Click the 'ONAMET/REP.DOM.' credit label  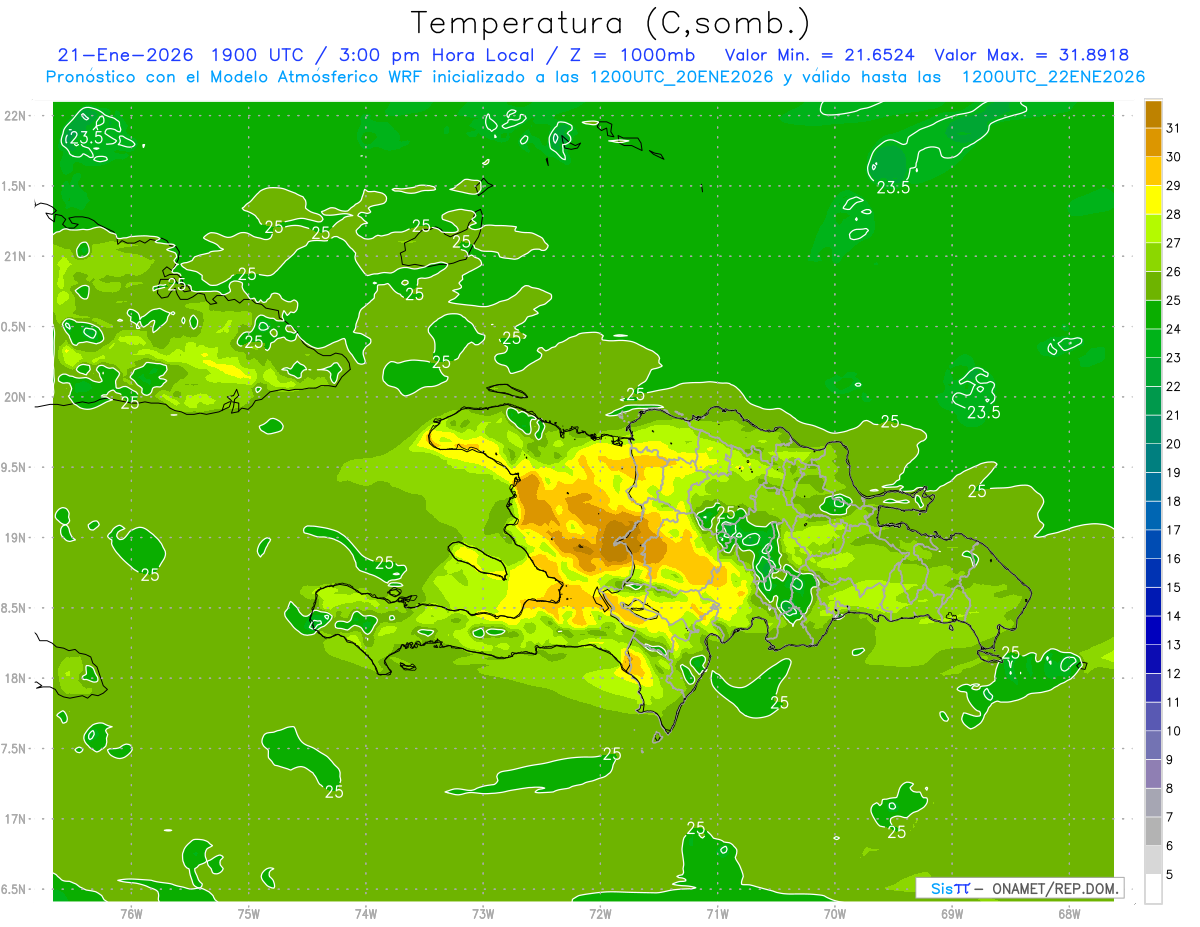[1056, 888]
